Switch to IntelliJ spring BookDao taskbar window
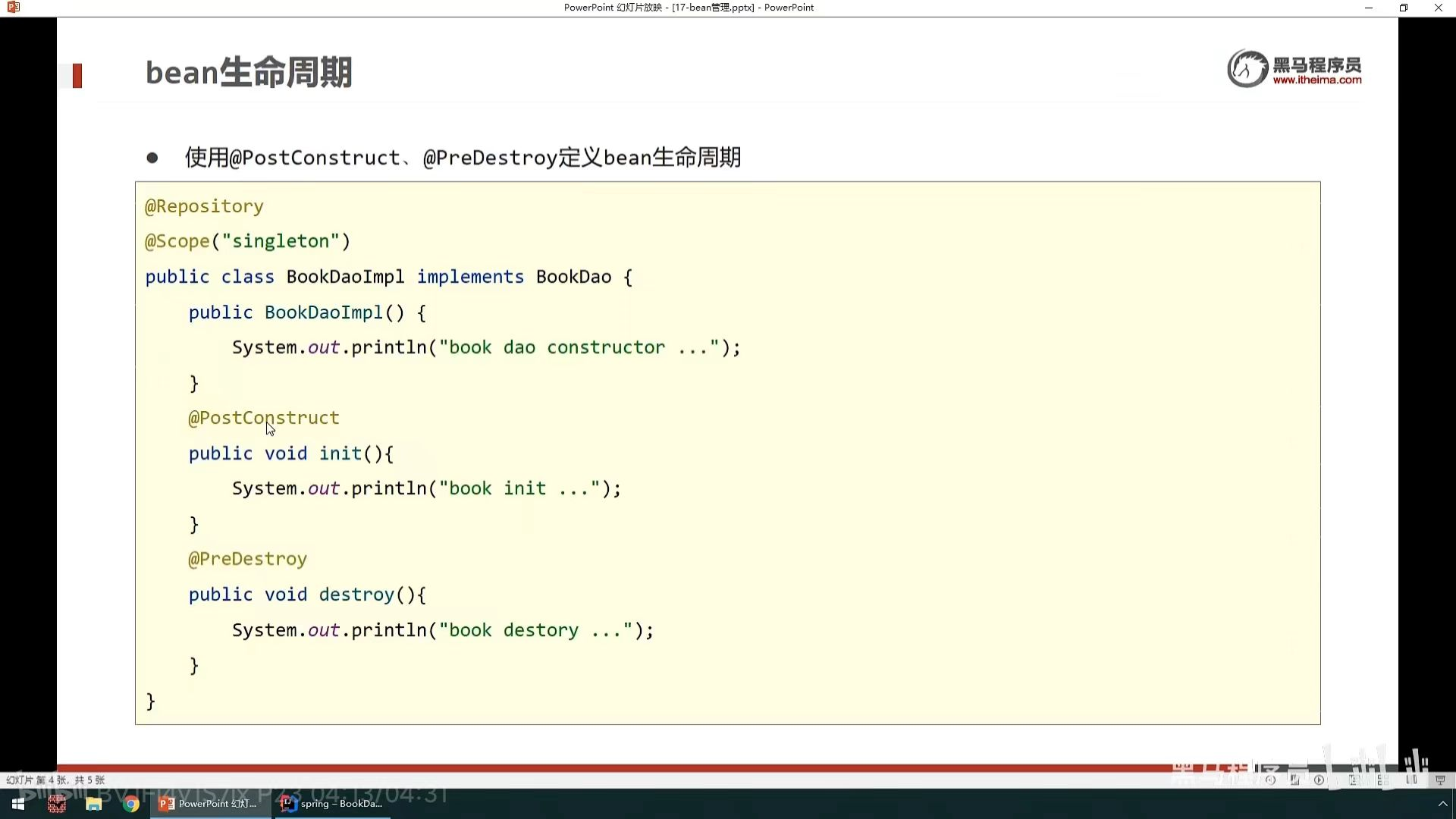The width and height of the screenshot is (1456, 819). [332, 804]
